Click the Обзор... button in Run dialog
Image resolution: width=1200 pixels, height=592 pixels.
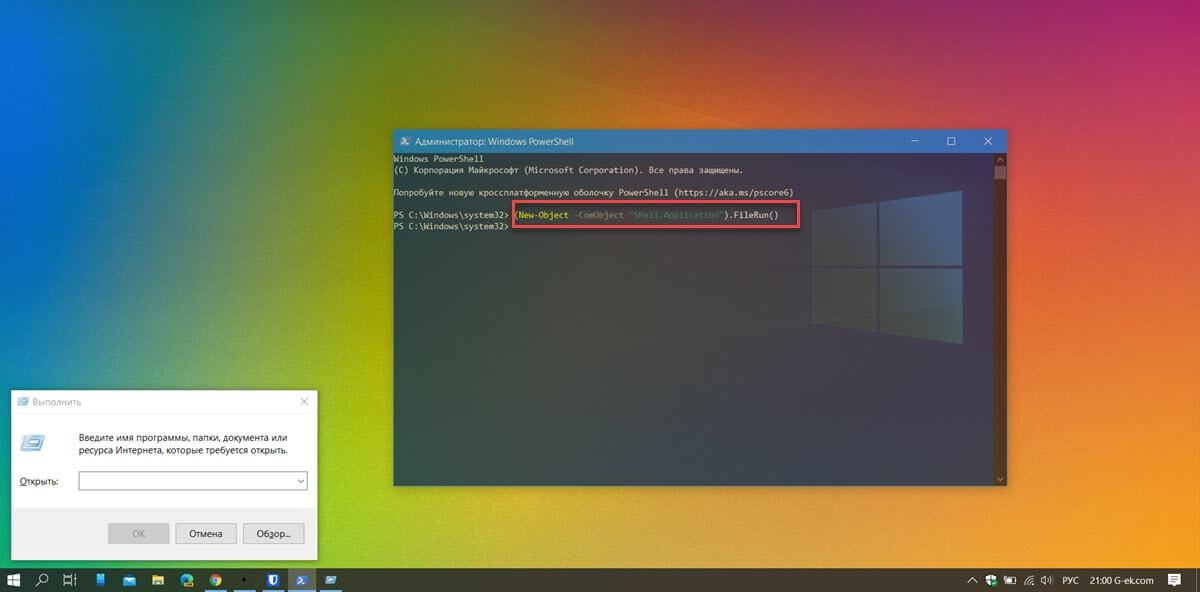(273, 534)
